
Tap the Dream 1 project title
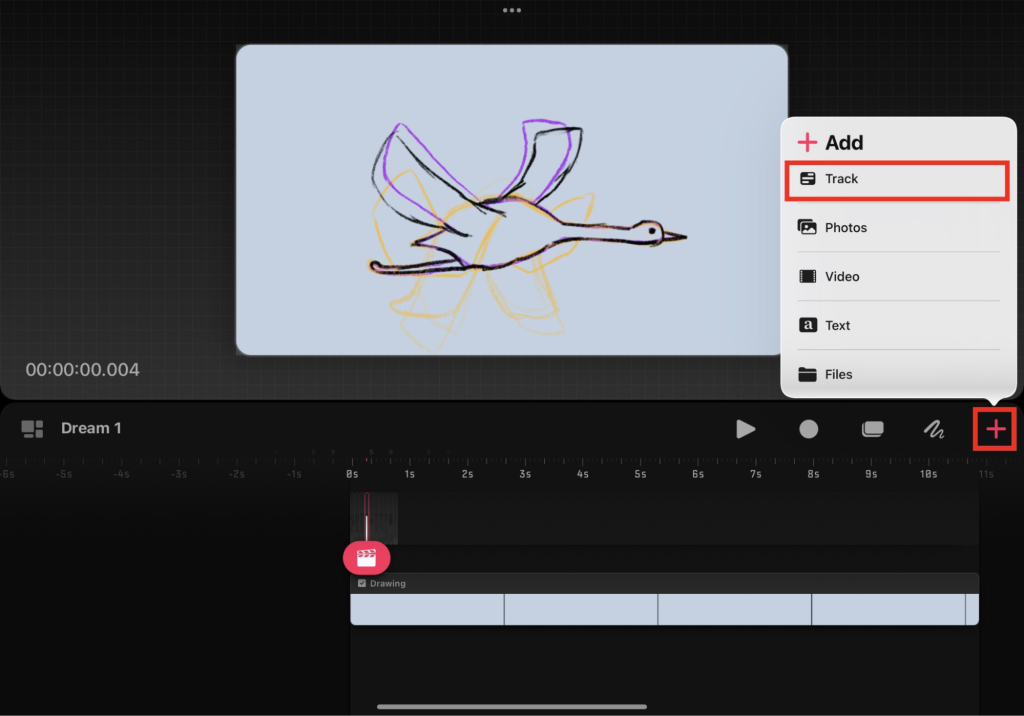tap(91, 429)
